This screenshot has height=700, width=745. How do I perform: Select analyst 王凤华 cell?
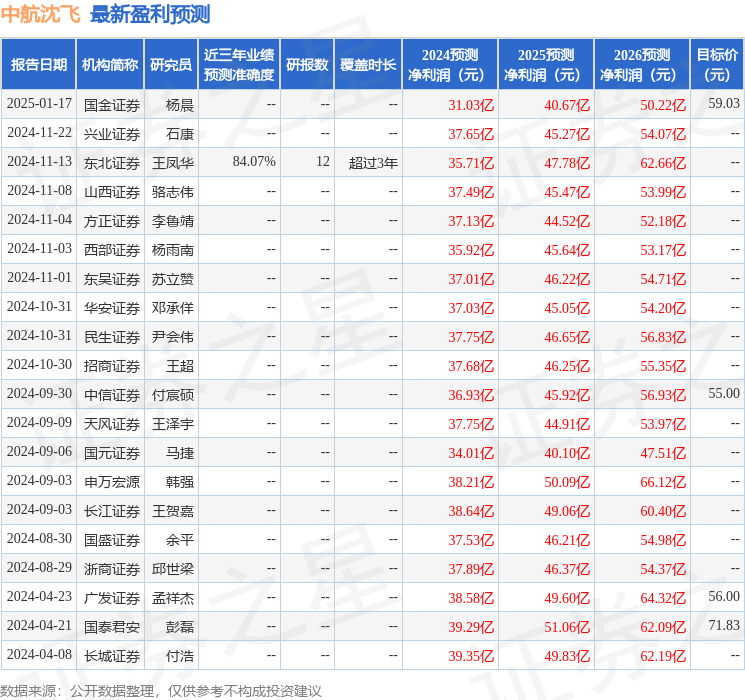pos(171,163)
